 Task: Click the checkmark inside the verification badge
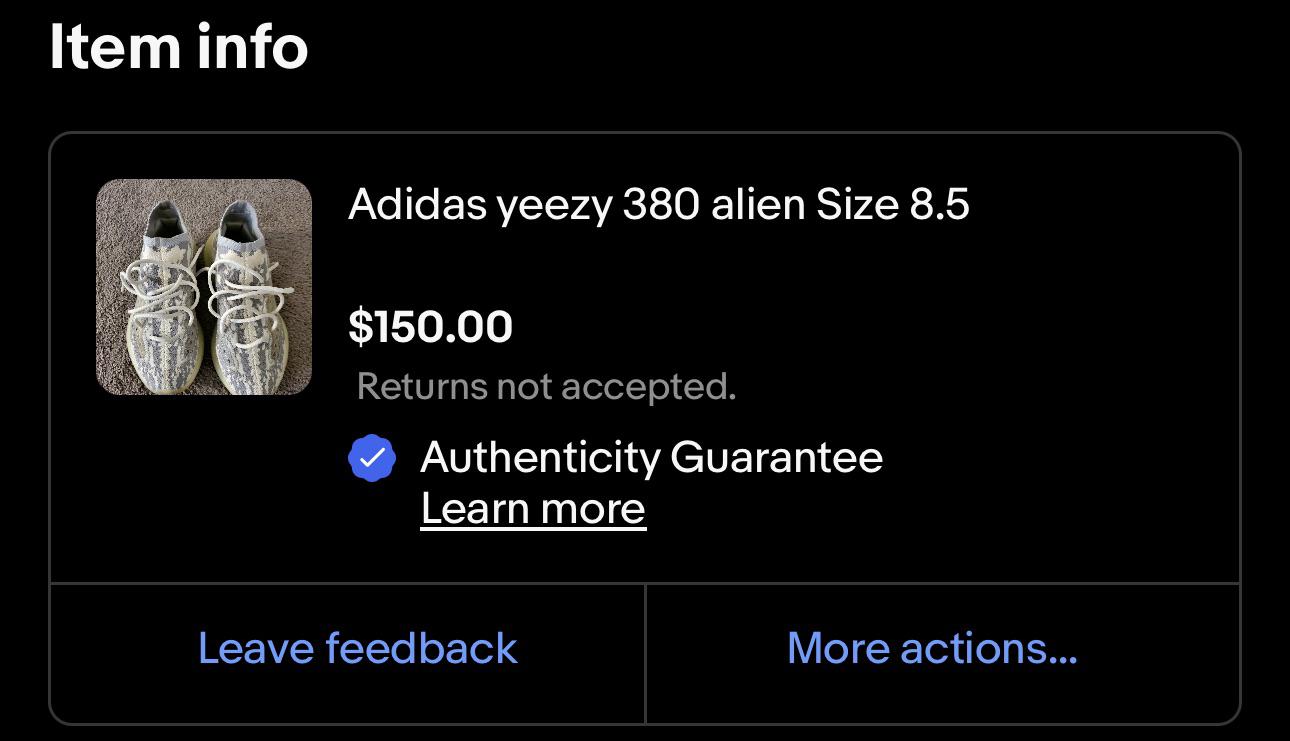pyautogui.click(x=371, y=459)
